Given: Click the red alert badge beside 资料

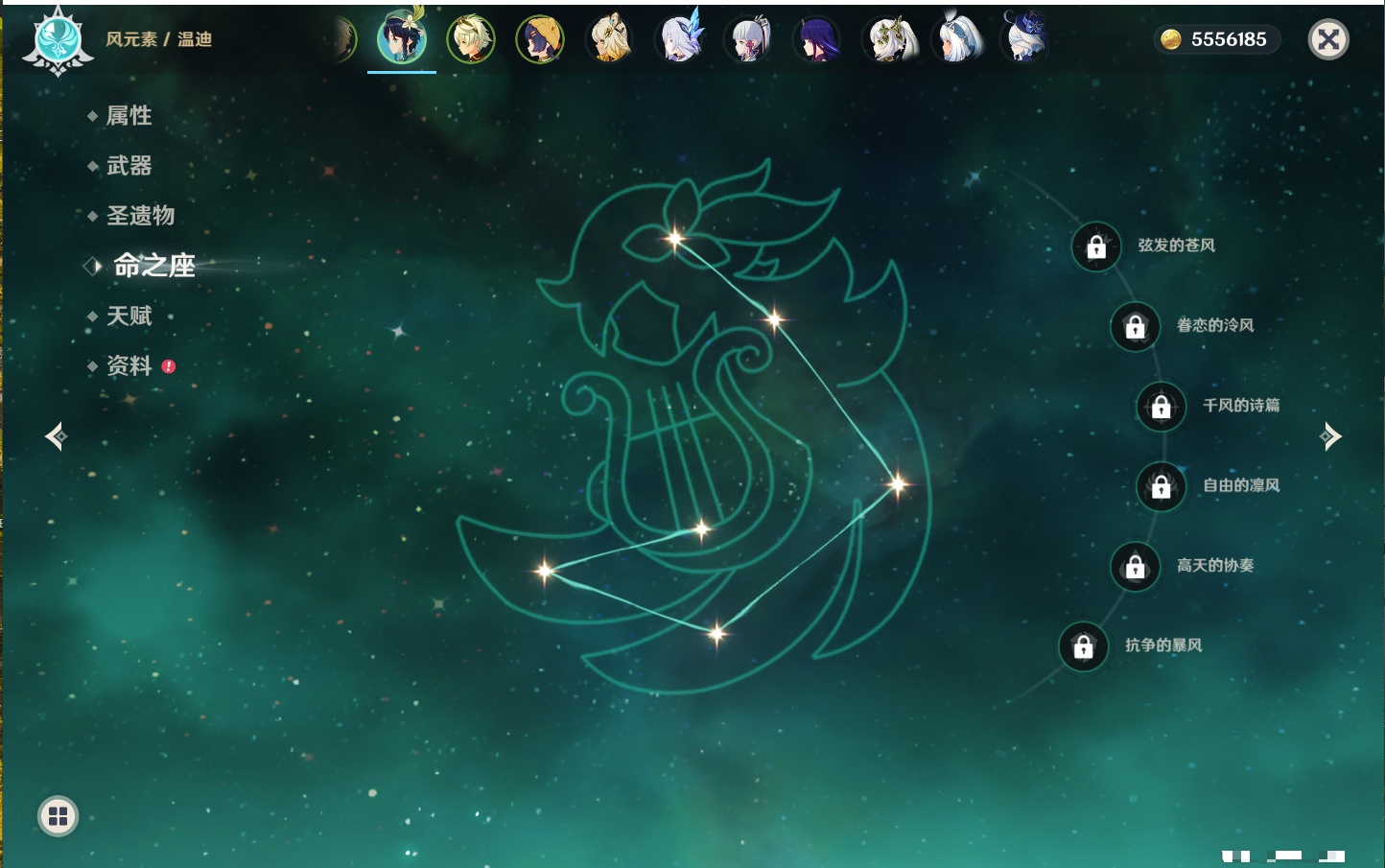Looking at the screenshot, I should pyautogui.click(x=169, y=366).
